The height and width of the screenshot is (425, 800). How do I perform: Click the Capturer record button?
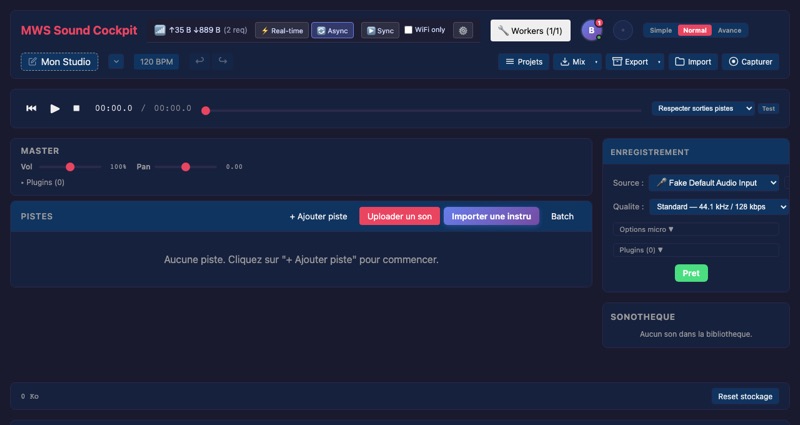point(751,62)
